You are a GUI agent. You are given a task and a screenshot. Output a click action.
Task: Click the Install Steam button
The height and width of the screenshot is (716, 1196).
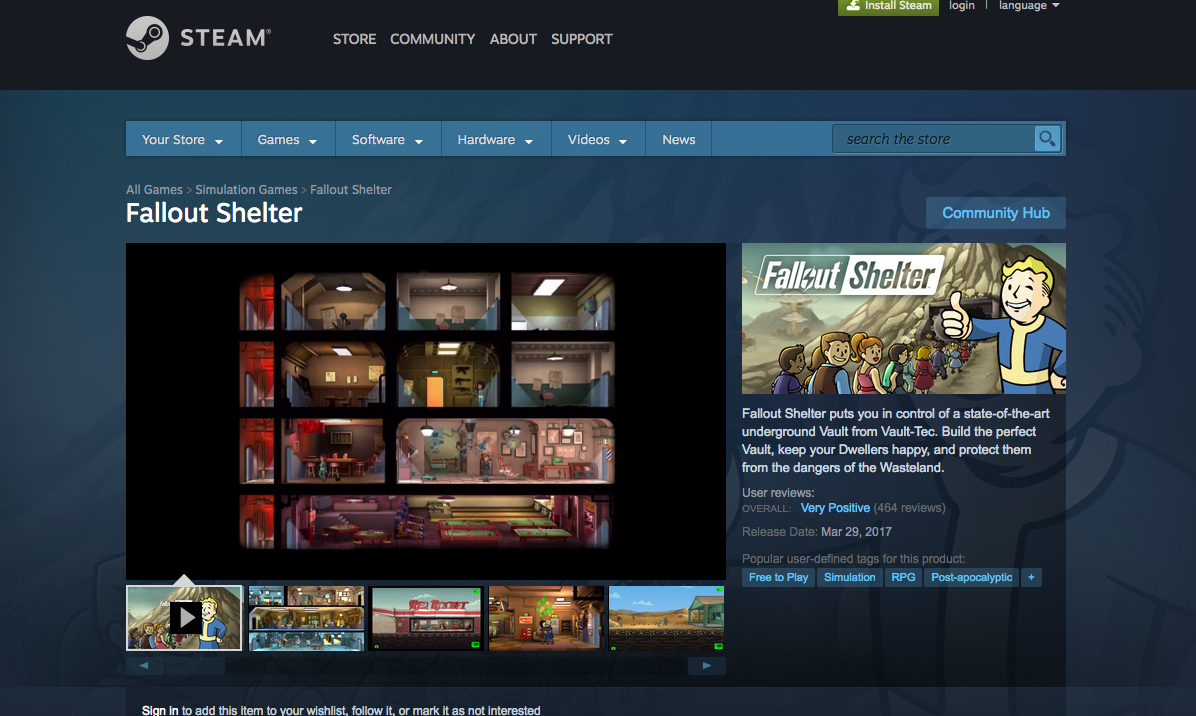point(889,6)
